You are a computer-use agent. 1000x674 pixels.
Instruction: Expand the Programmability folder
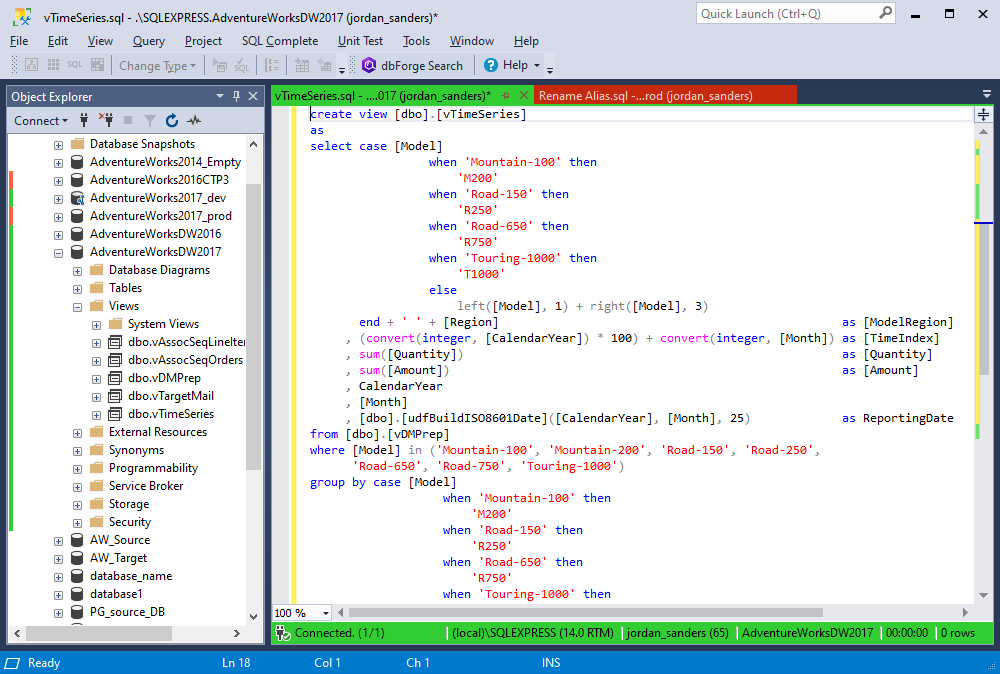tap(77, 469)
